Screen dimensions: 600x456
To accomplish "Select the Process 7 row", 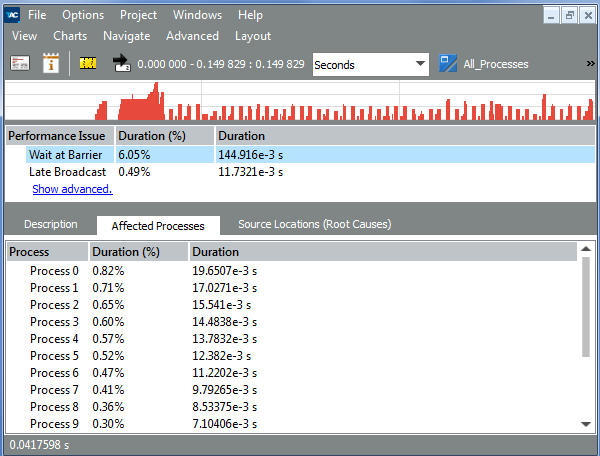I will 292,390.
